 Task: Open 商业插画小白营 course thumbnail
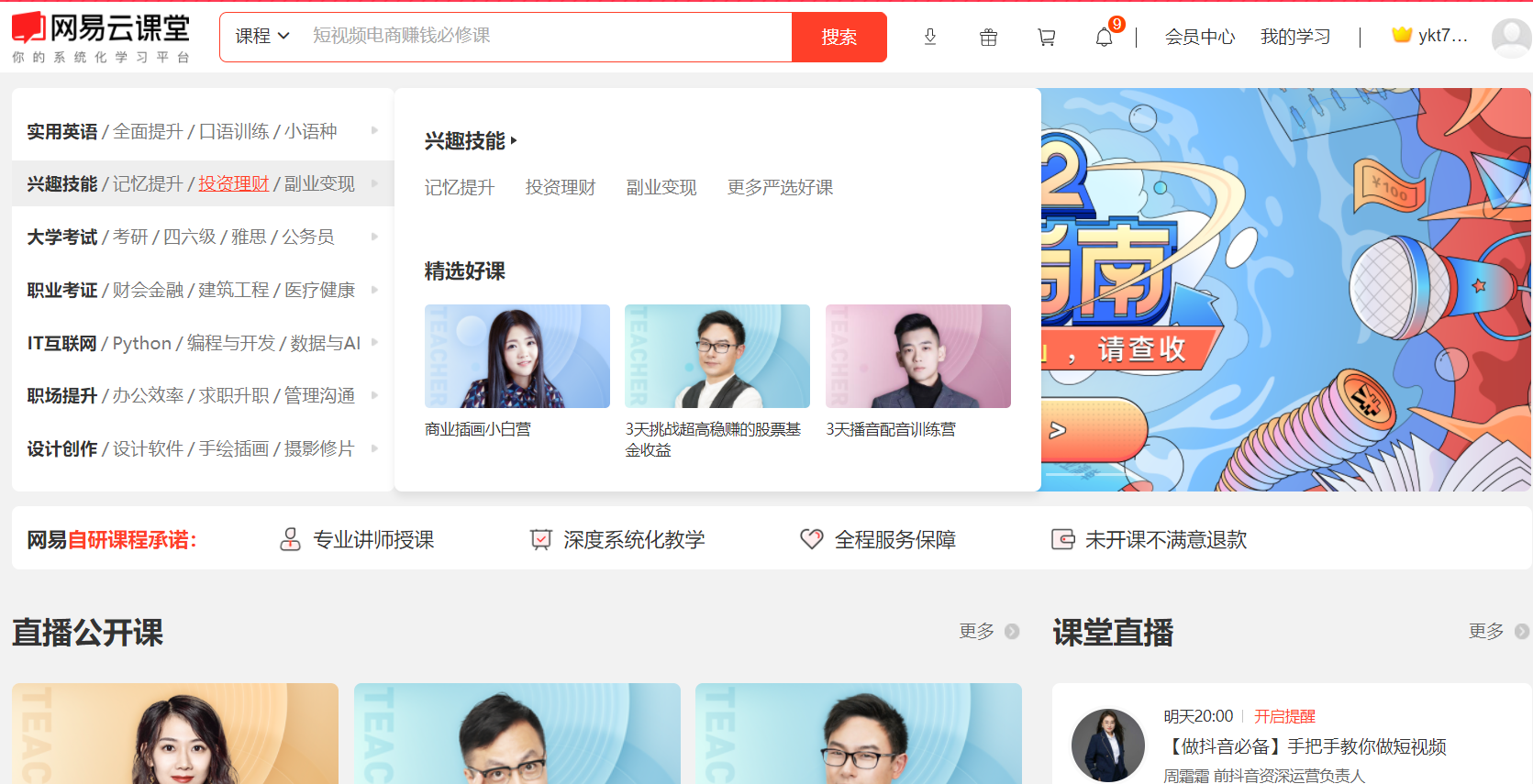[x=517, y=356]
